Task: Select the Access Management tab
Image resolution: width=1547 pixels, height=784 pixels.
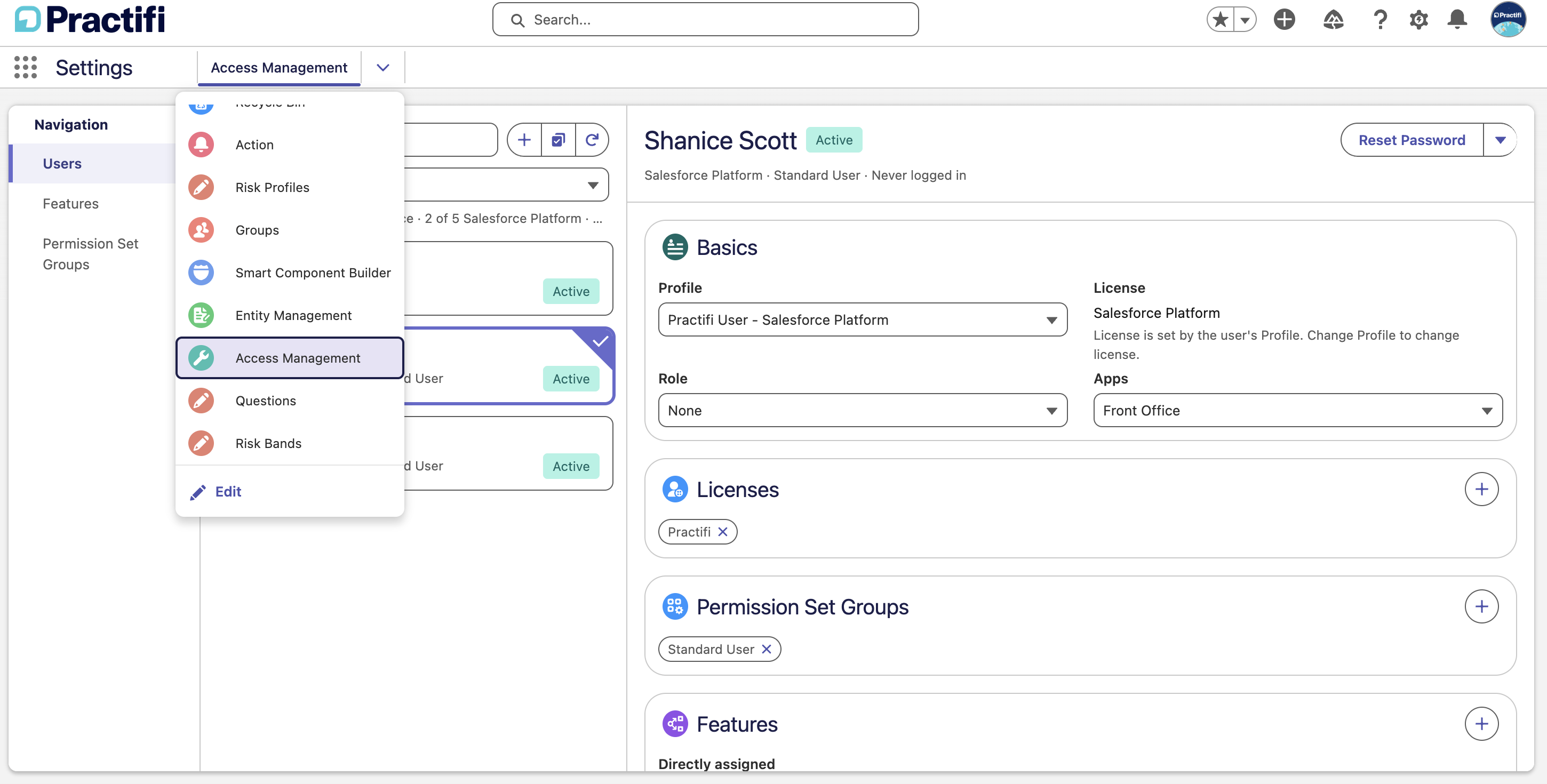Action: [x=278, y=67]
